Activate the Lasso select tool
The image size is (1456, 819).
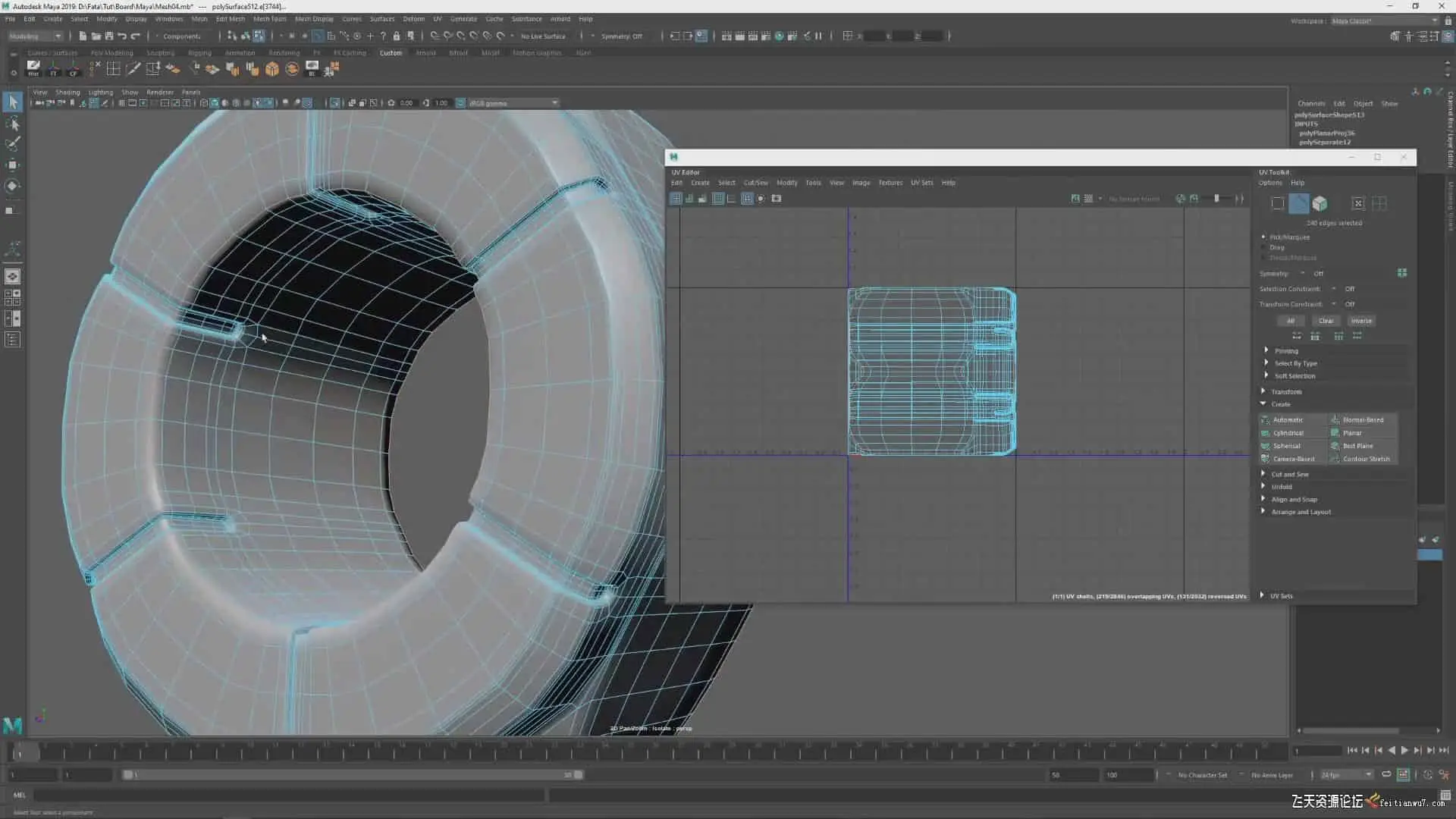12,123
